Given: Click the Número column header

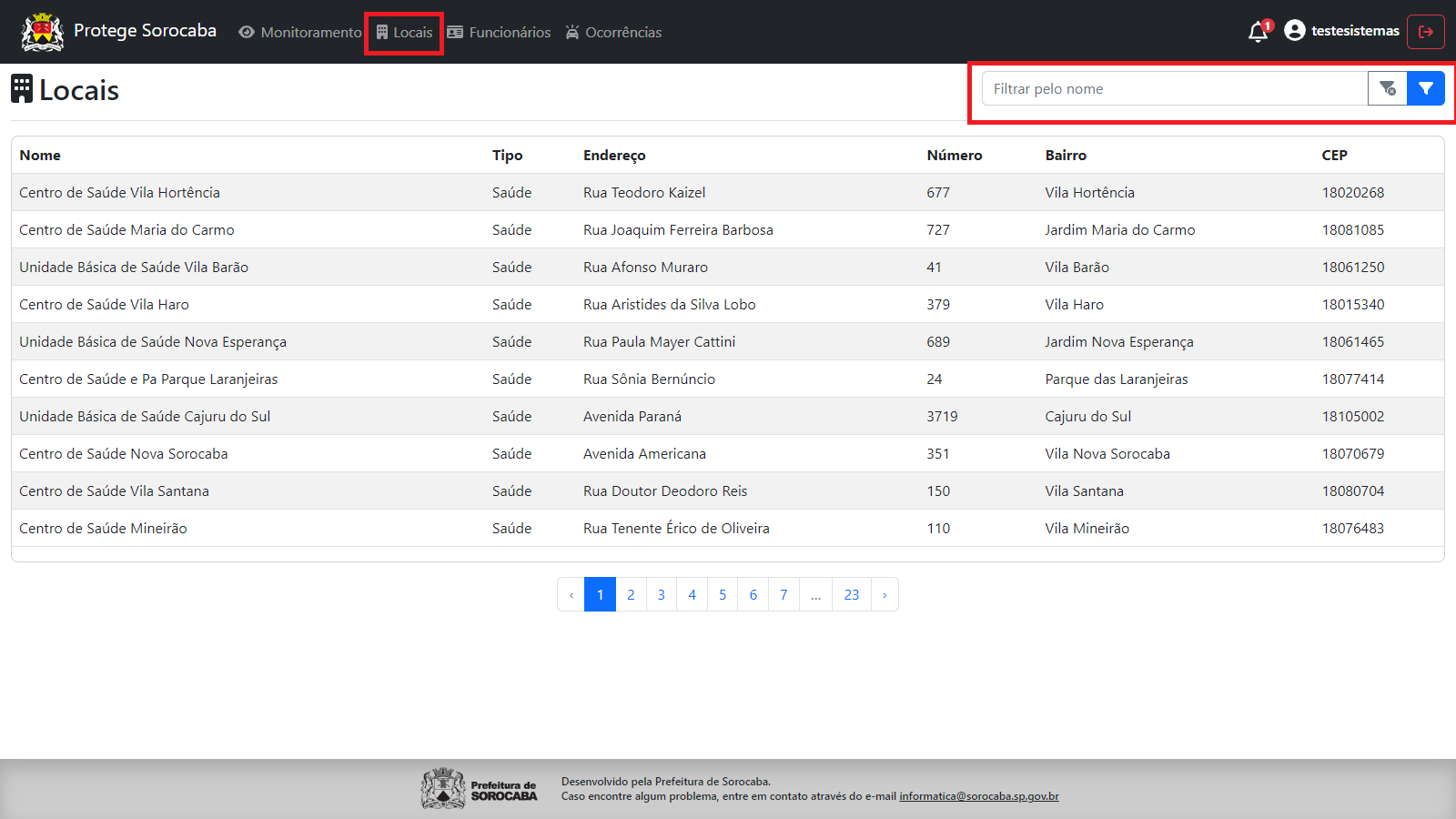Looking at the screenshot, I should coord(955,155).
